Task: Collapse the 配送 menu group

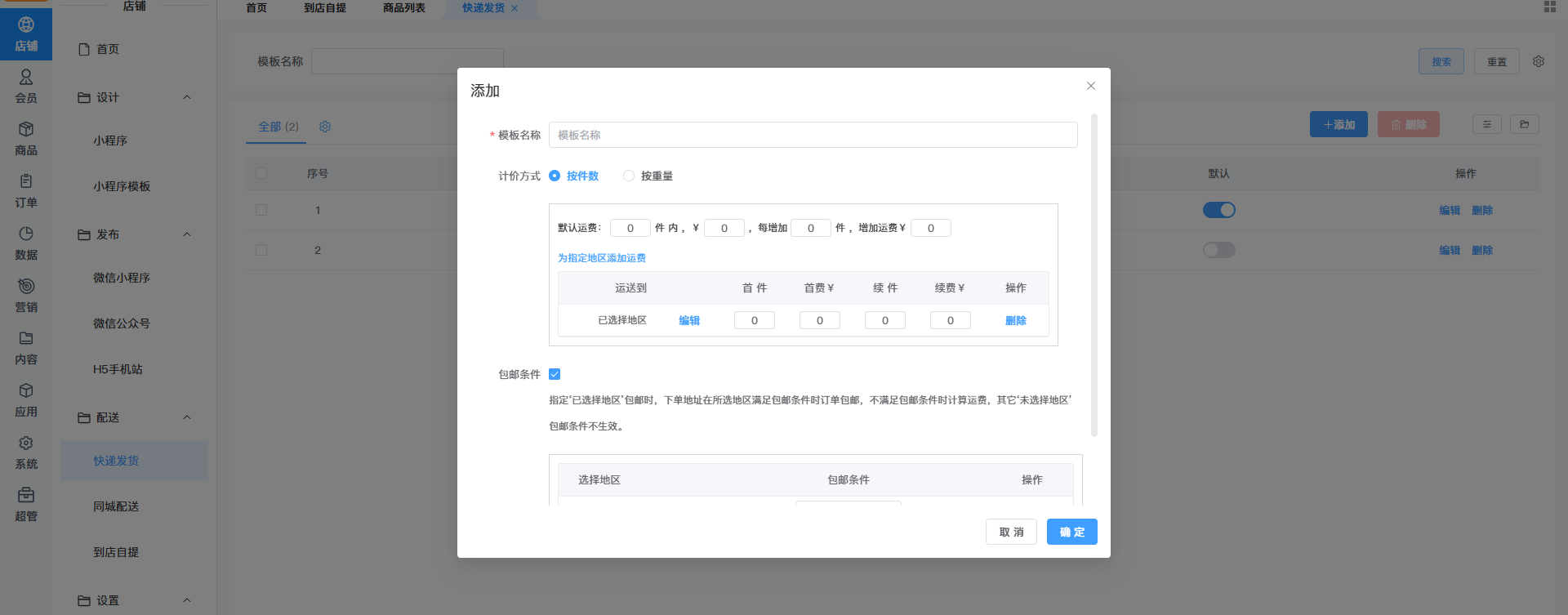Action: [187, 417]
